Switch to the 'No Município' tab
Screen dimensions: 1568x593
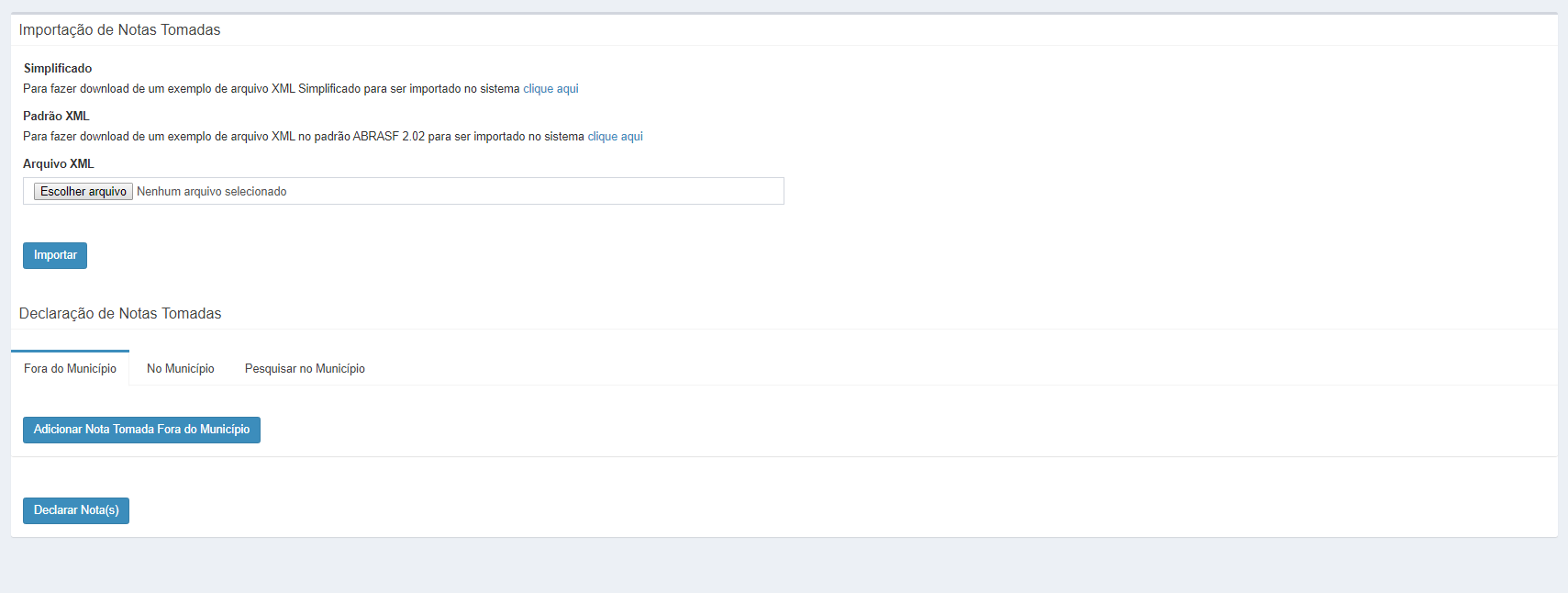coord(181,369)
